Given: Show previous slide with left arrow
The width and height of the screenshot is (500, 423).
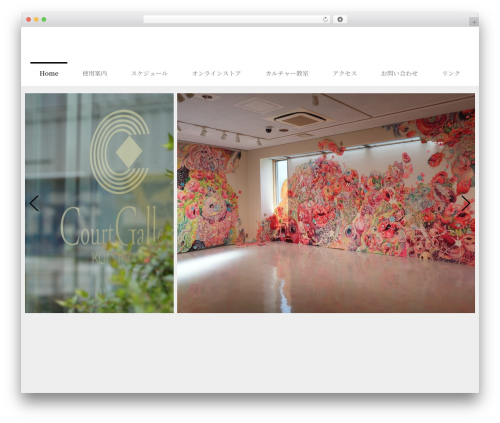Looking at the screenshot, I should (34, 203).
